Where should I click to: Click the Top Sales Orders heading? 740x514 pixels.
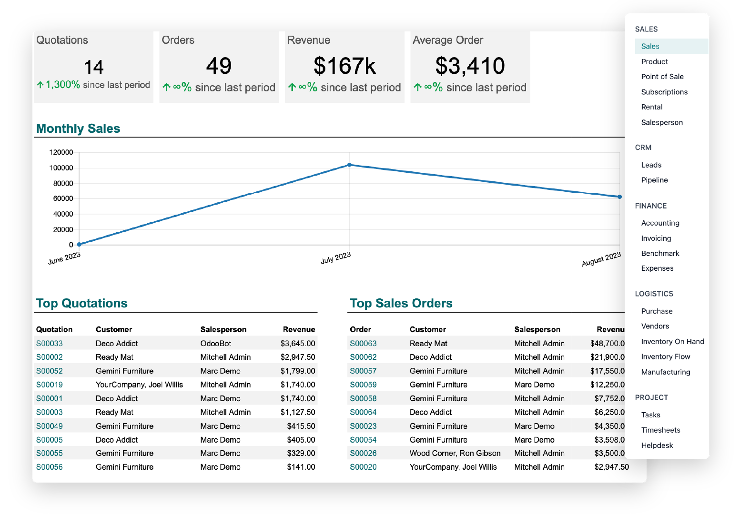400,303
